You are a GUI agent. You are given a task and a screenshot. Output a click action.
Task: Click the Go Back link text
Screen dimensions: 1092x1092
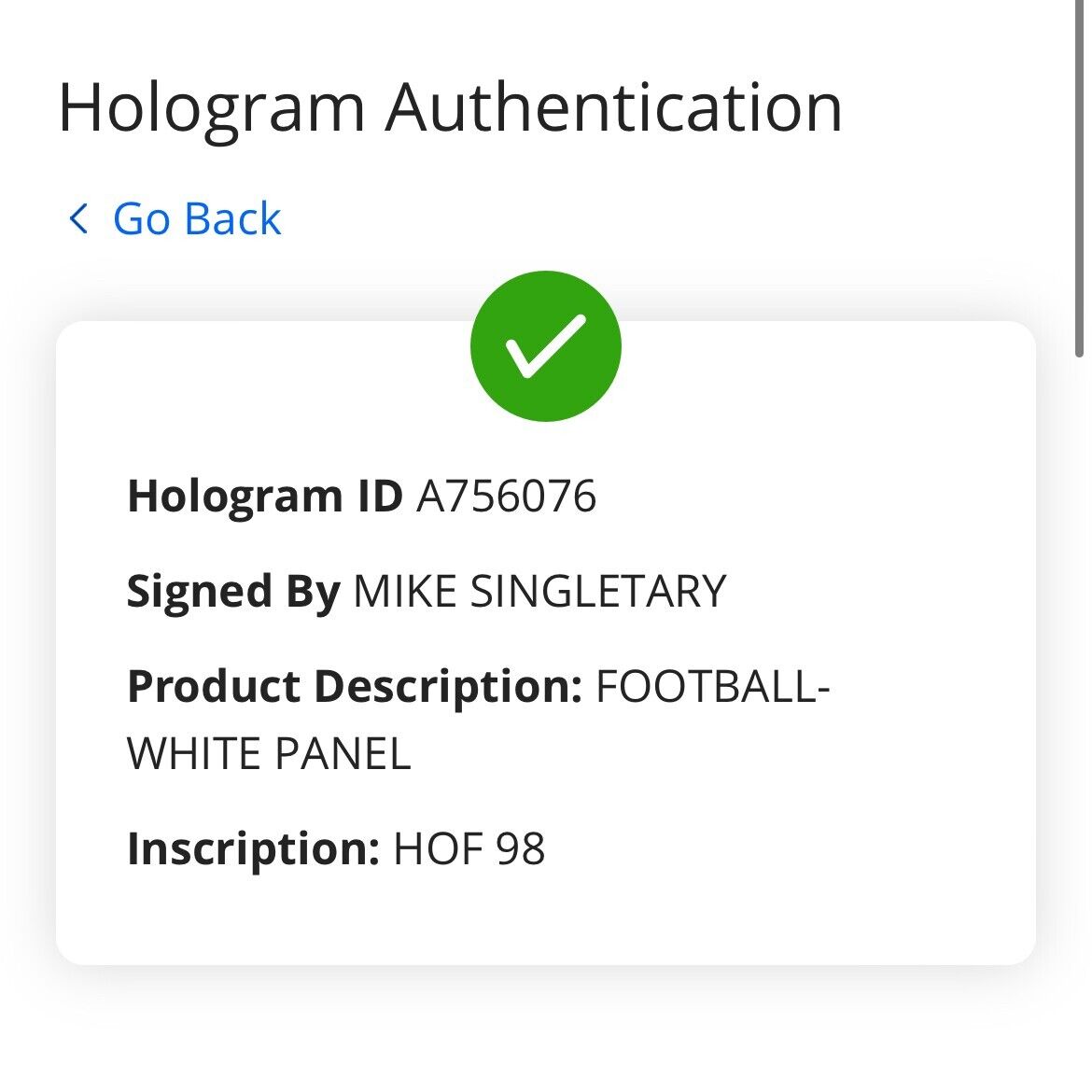point(196,219)
